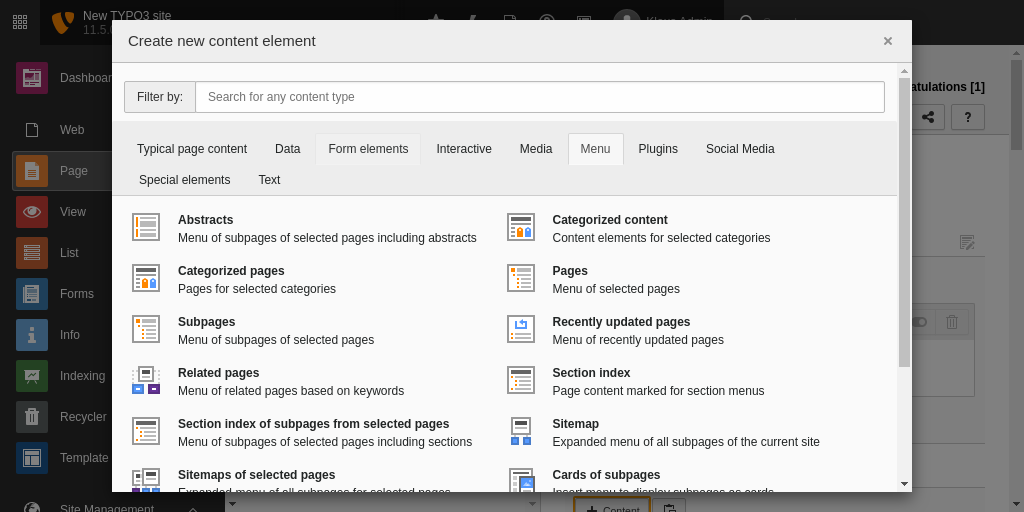The height and width of the screenshot is (512, 1024).
Task: Switch to the Interactive tab
Action: [x=464, y=149]
